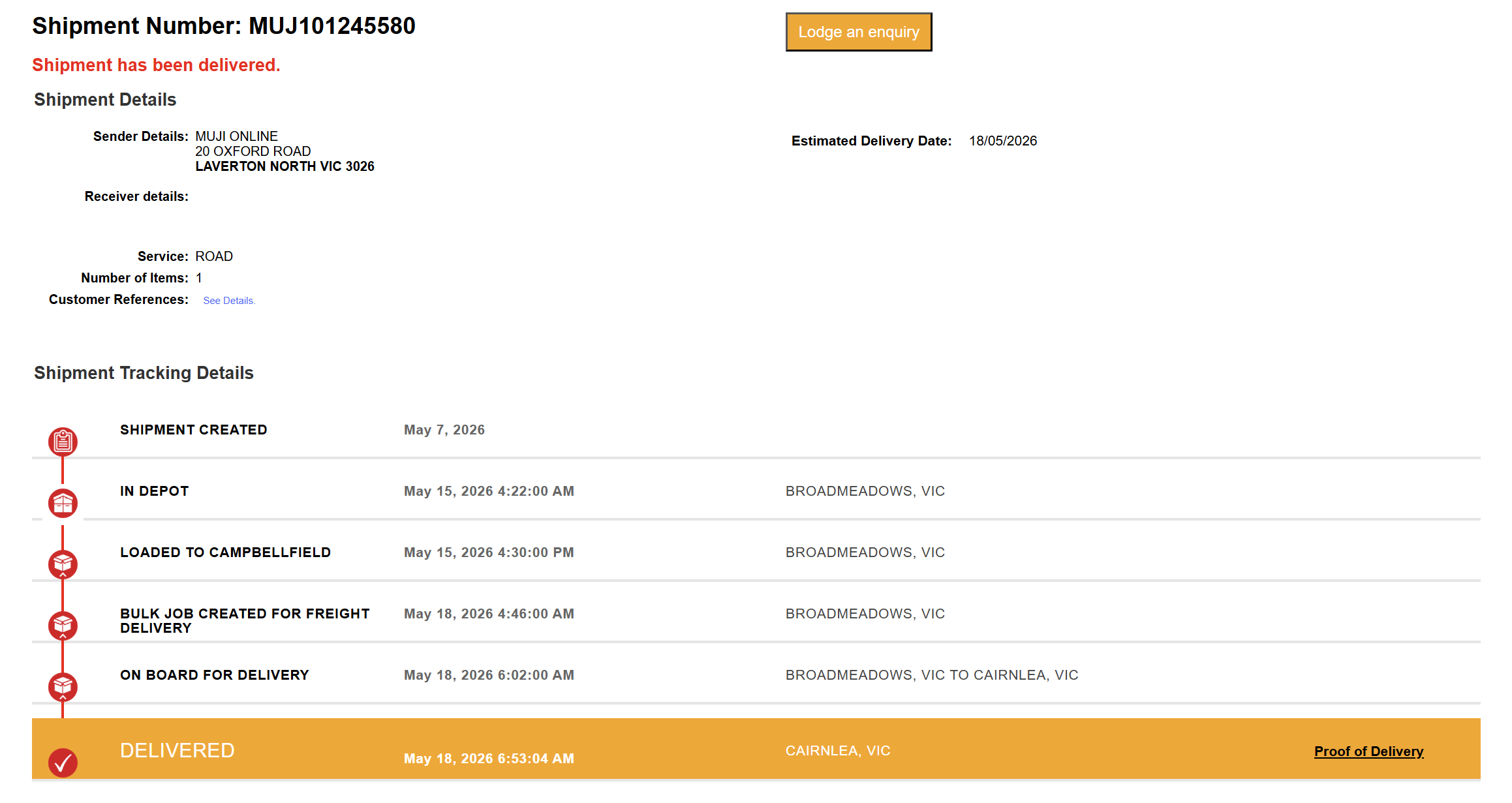The width and height of the screenshot is (1512, 803).
Task: Click timestamp May 18, 2026 6:02:00 AM
Action: coord(489,675)
